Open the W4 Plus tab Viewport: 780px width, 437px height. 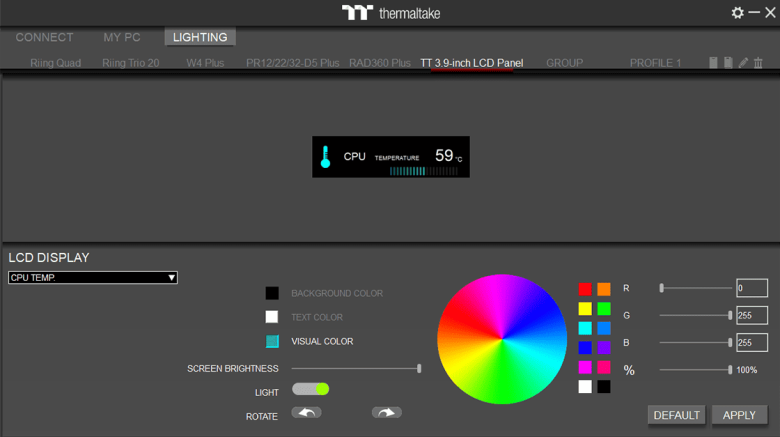(x=205, y=63)
